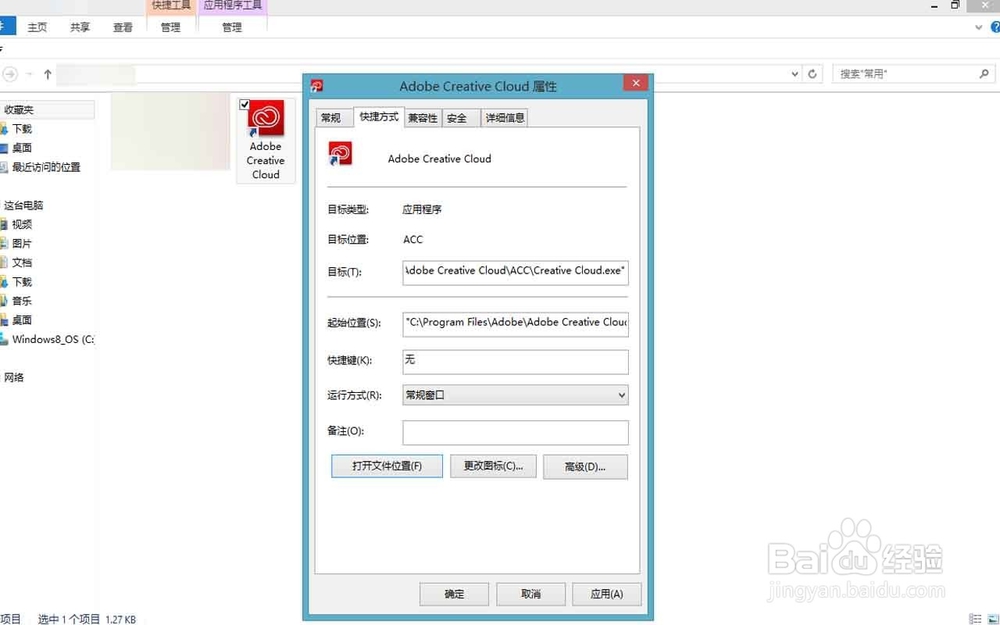Open the Explorer help icon
Viewport: 1000px width, 625px height.
point(995,27)
